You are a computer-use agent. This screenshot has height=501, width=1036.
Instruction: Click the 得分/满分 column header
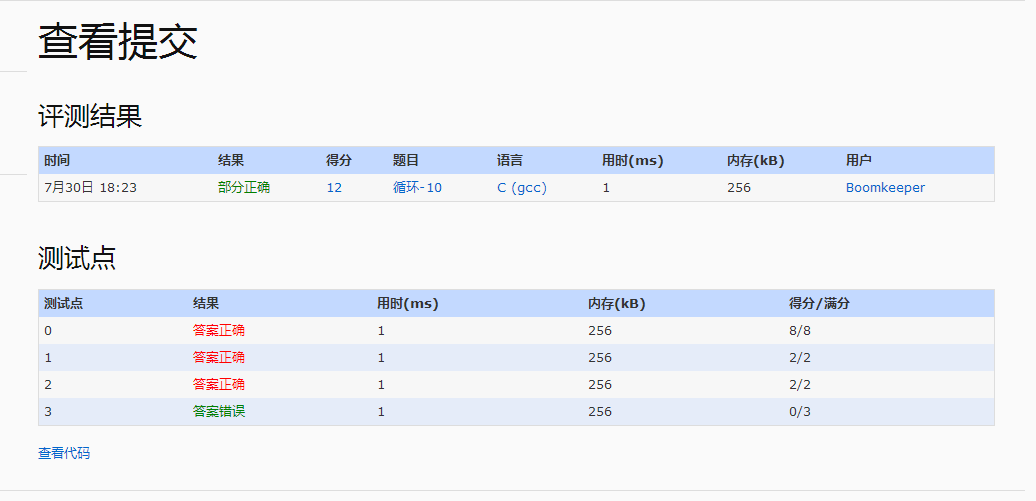tap(819, 304)
